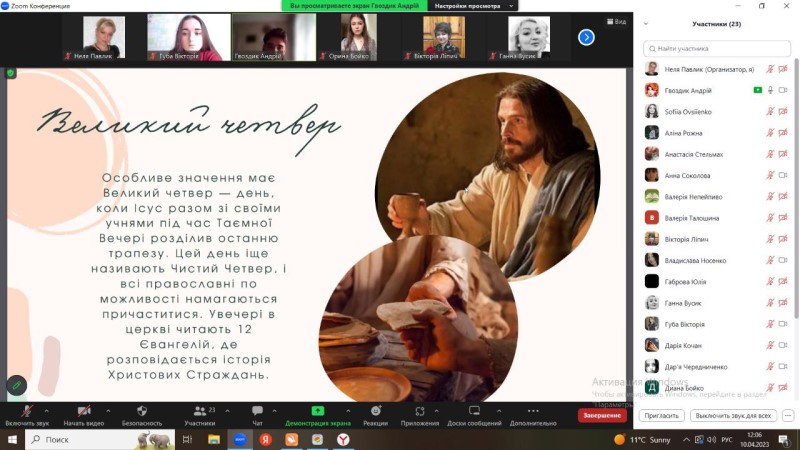Focus the Найти участника search field
The height and width of the screenshot is (450, 800).
coord(717,48)
